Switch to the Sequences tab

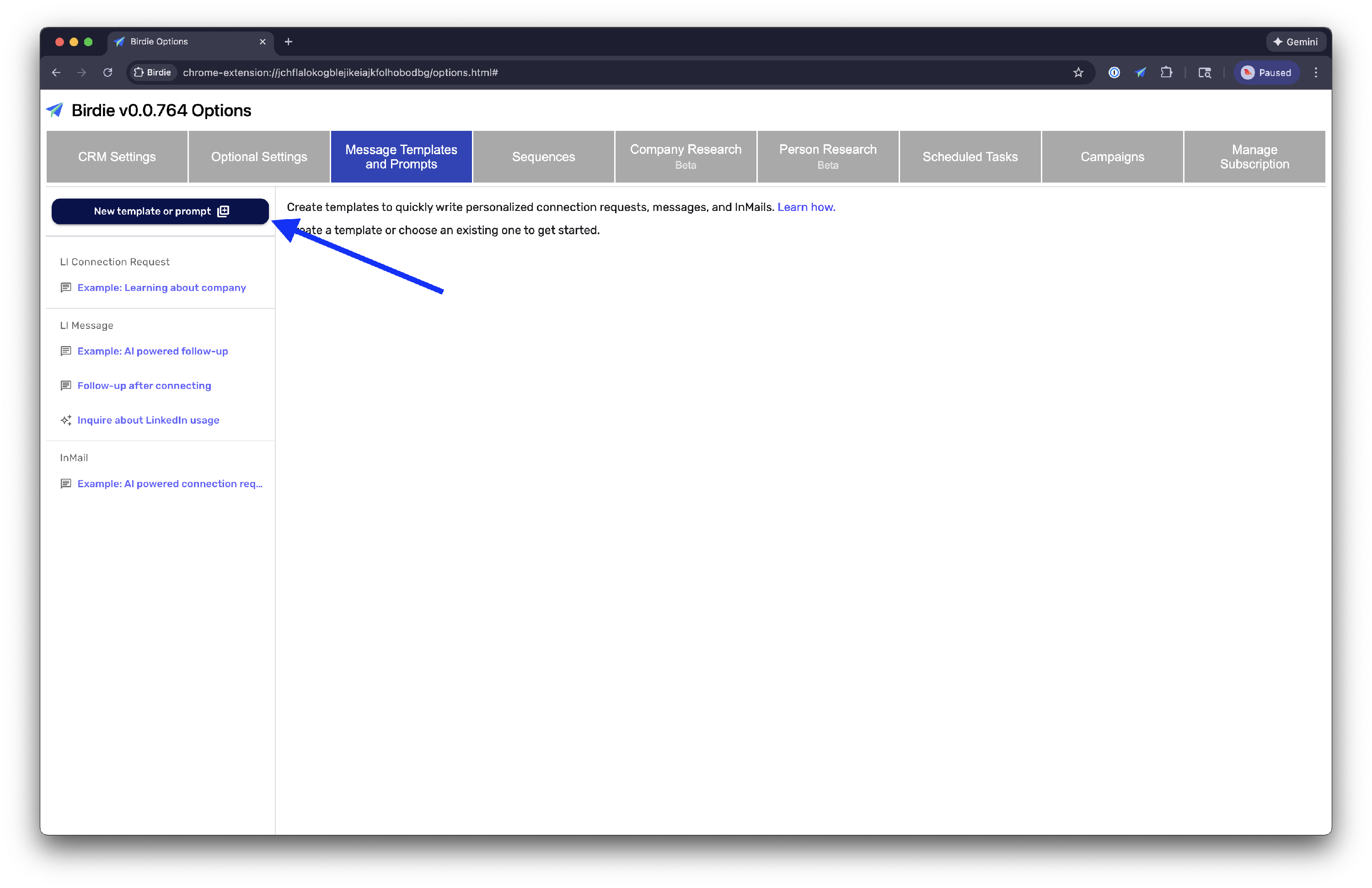[543, 157]
